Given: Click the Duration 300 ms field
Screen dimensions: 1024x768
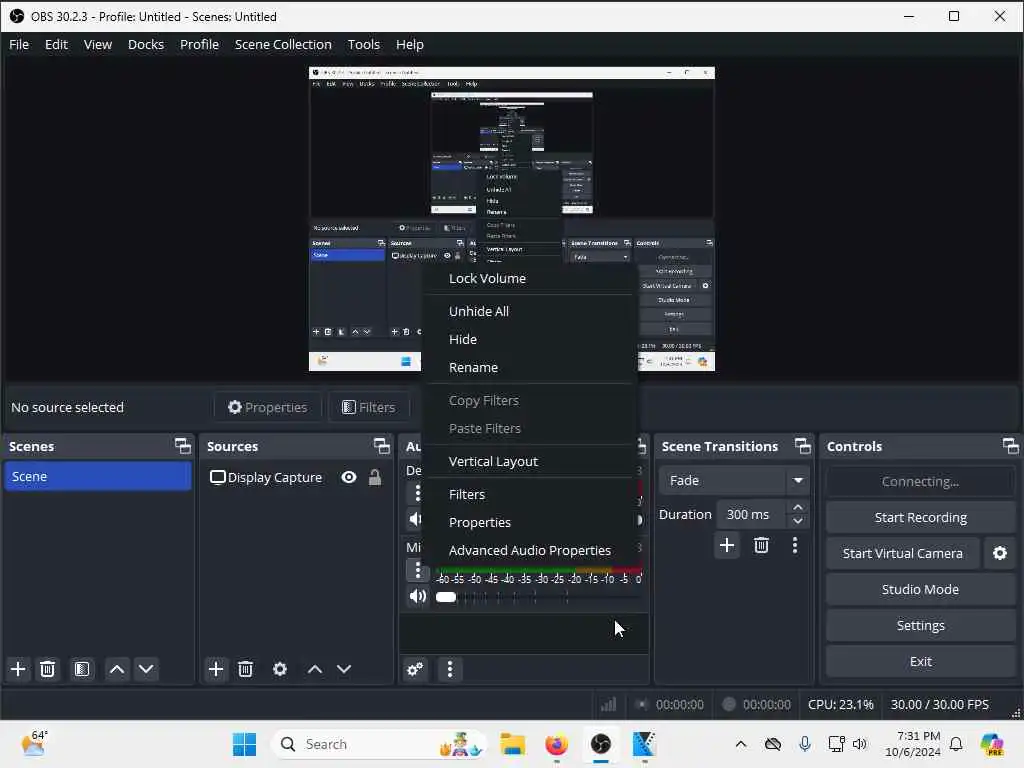Looking at the screenshot, I should coord(752,515).
